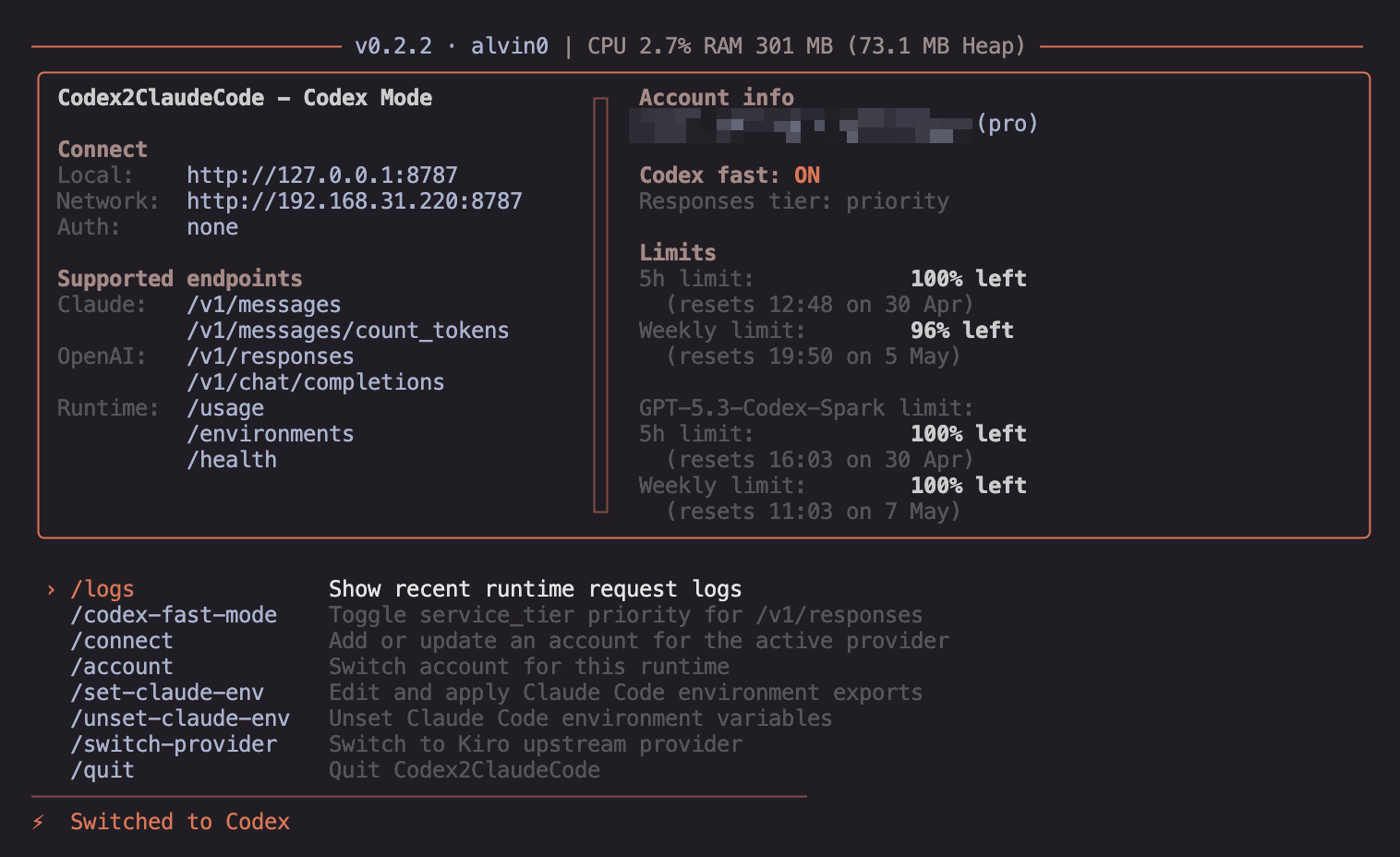Click the /environments runtime endpoint
1400x857 pixels.
point(271,434)
